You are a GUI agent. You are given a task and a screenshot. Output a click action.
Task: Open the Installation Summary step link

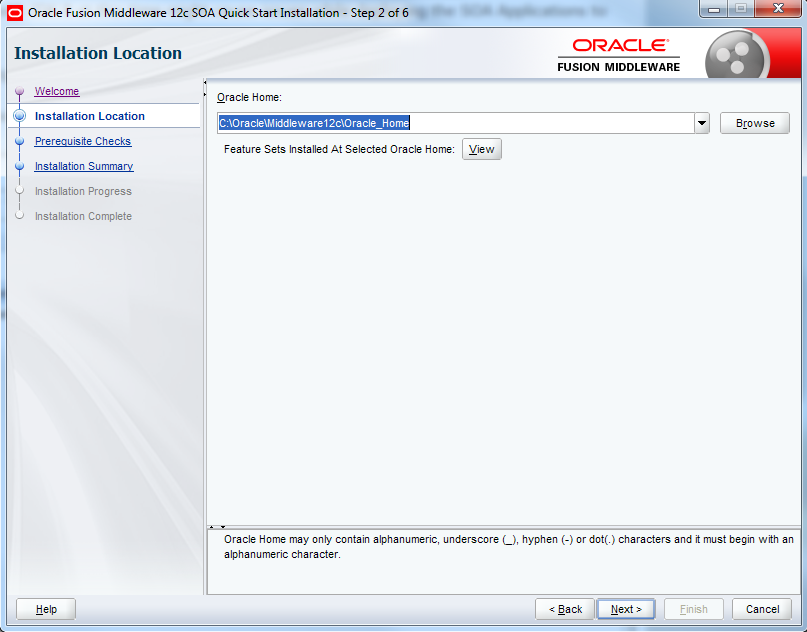[x=84, y=166]
